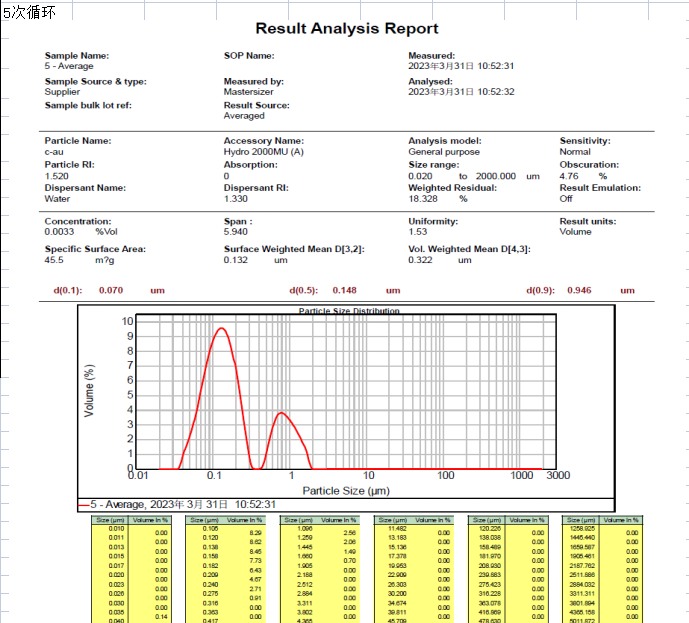Click the span value '5.940'
The height and width of the screenshot is (623, 689).
pos(236,232)
